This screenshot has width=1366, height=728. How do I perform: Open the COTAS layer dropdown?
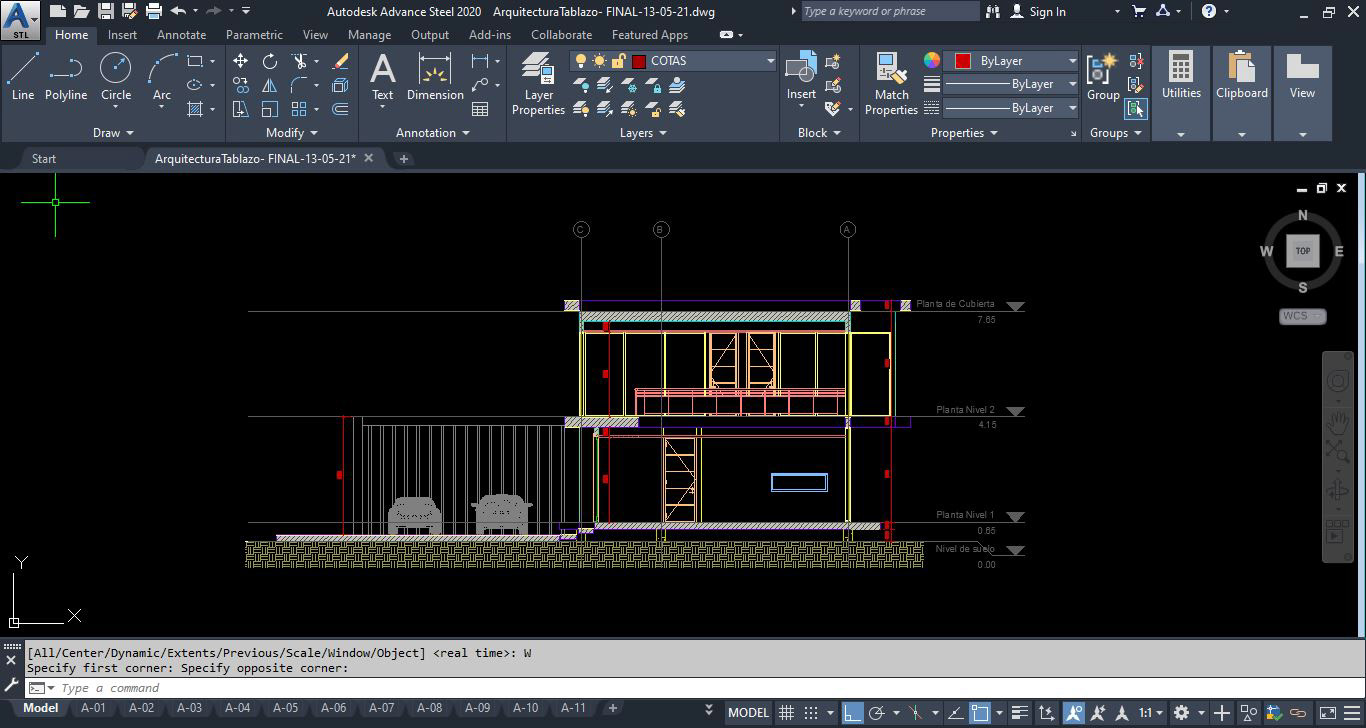pyautogui.click(x=770, y=61)
